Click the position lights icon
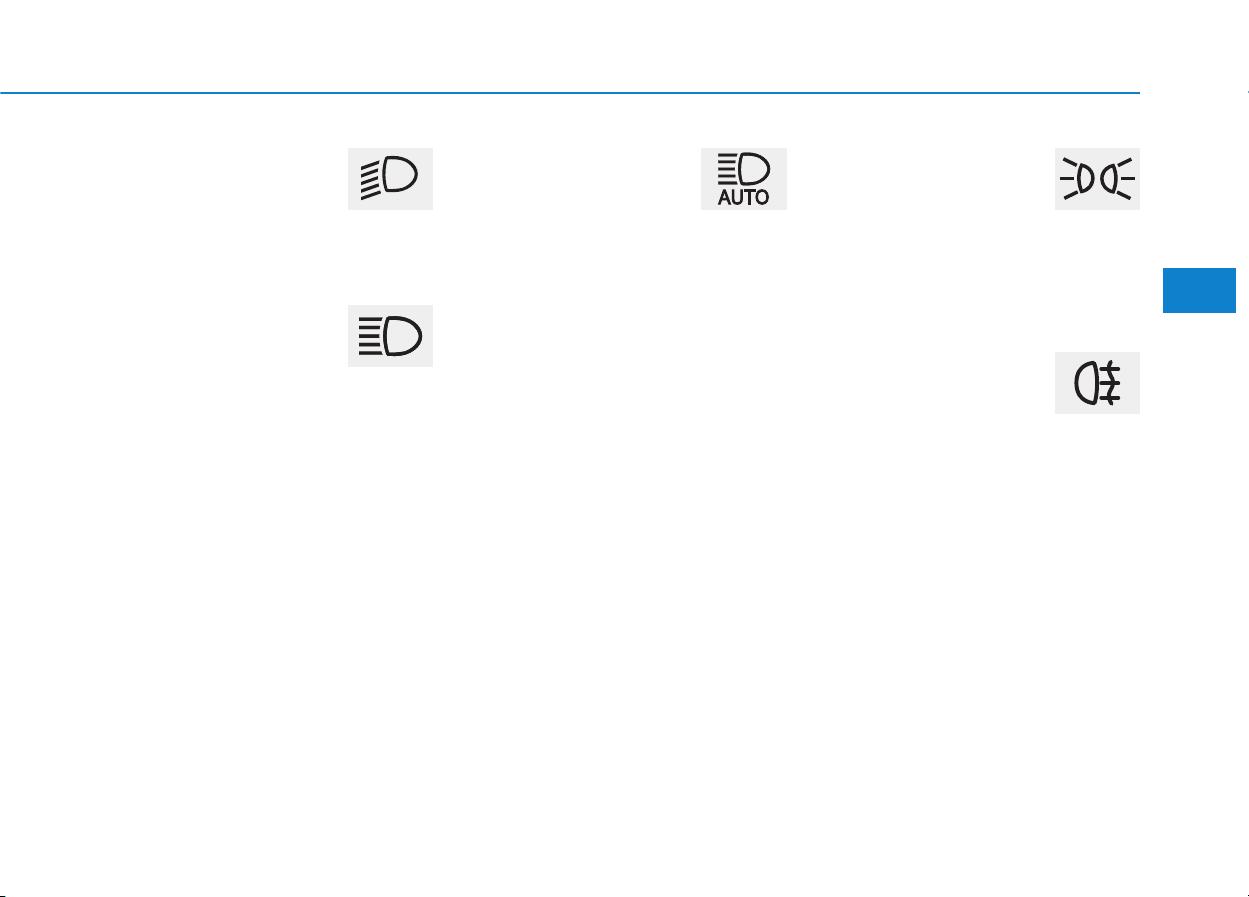The width and height of the screenshot is (1249, 897). [x=1097, y=179]
